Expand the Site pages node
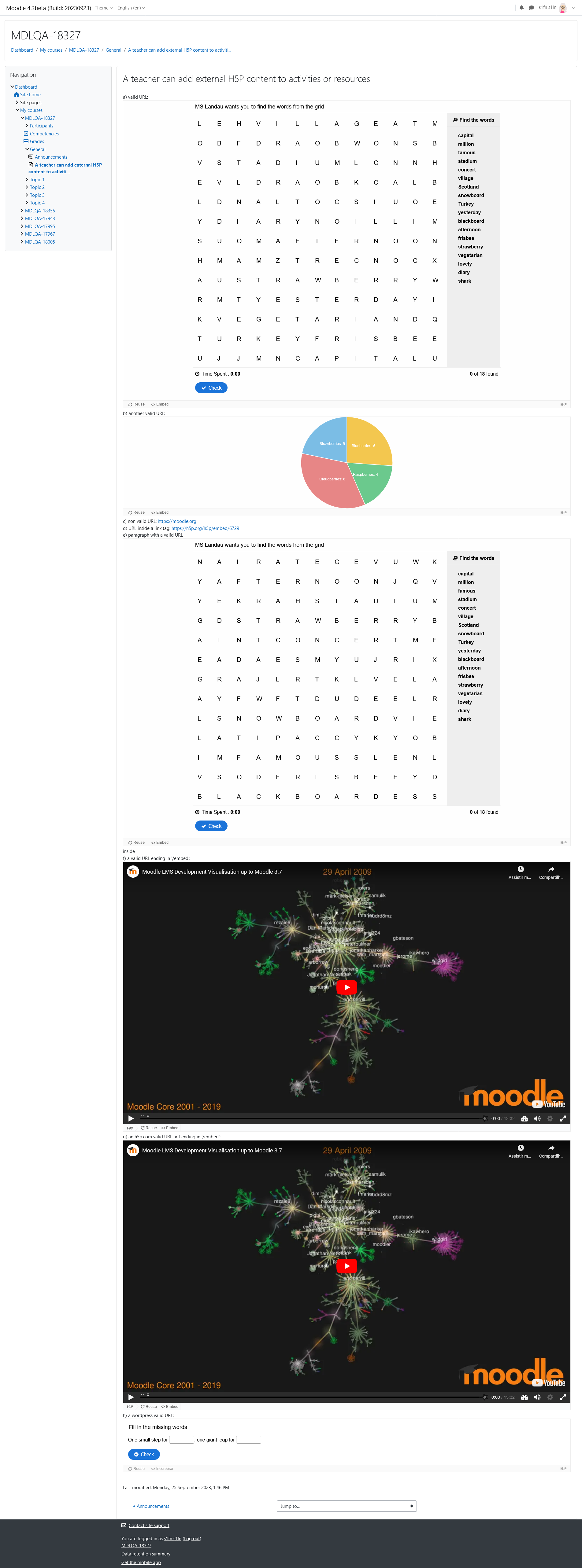This screenshot has height=1568, width=582. [x=17, y=102]
